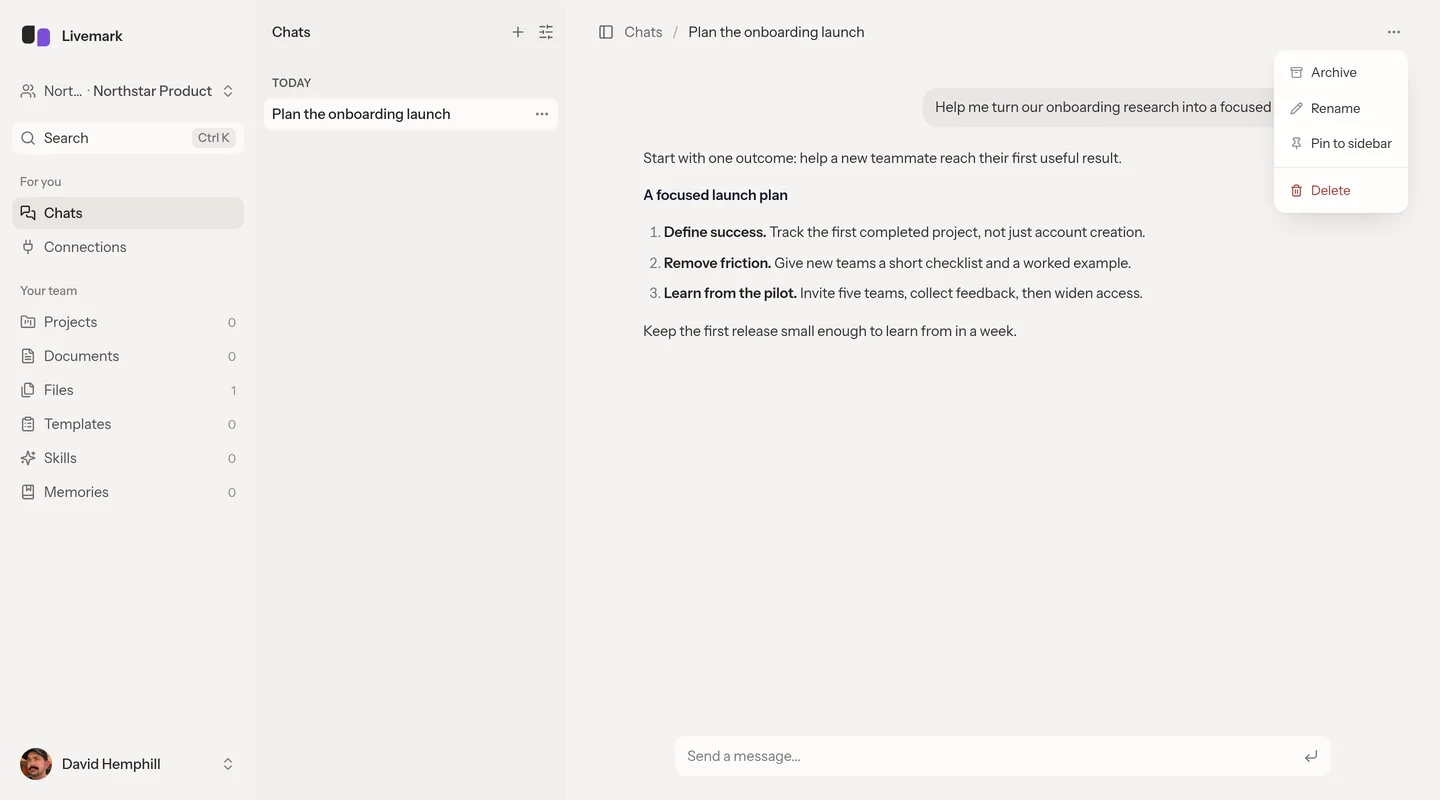Click the Documents page icon
Screen dimensions: 1440x800
coord(28,356)
